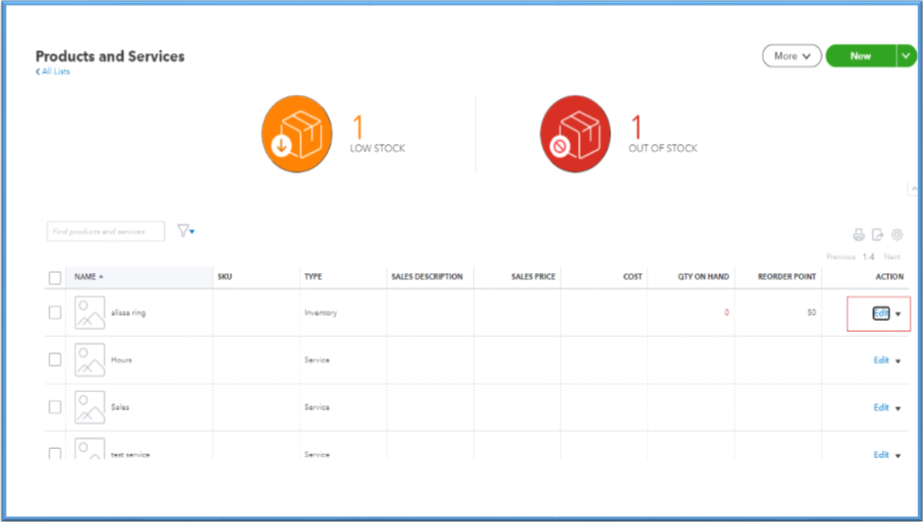Open action dropdown arrow for alissa ring
Image resolution: width=923 pixels, height=522 pixels.
898,314
